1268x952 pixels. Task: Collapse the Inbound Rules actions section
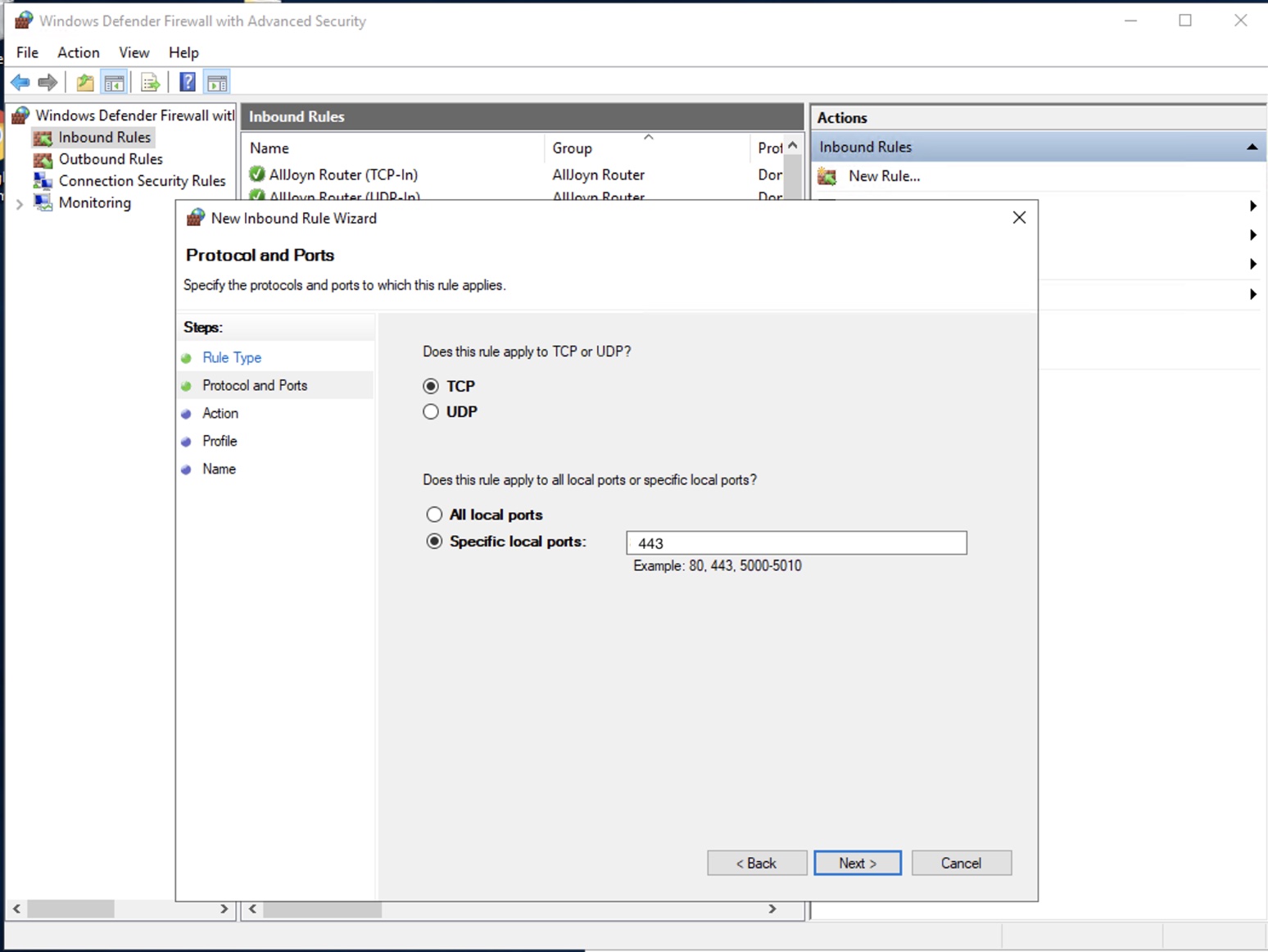(1252, 147)
